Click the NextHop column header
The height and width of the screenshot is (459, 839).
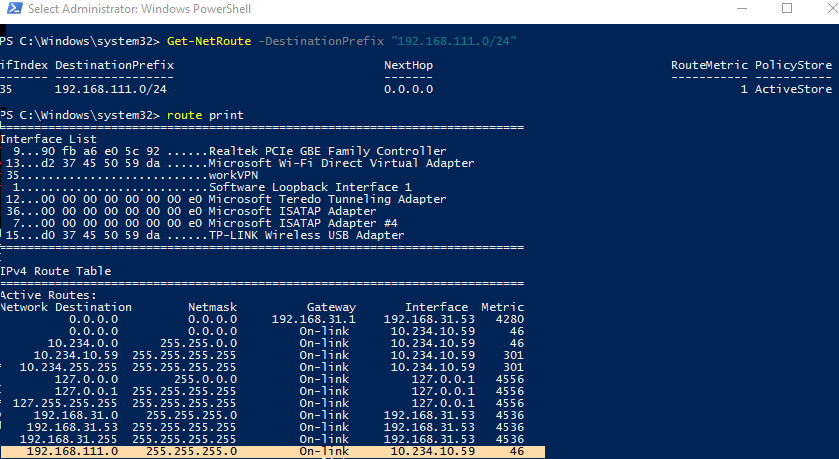(x=408, y=65)
